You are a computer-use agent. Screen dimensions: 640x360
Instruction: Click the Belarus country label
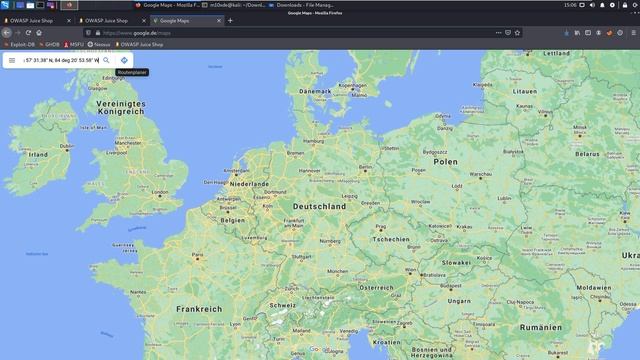587,154
